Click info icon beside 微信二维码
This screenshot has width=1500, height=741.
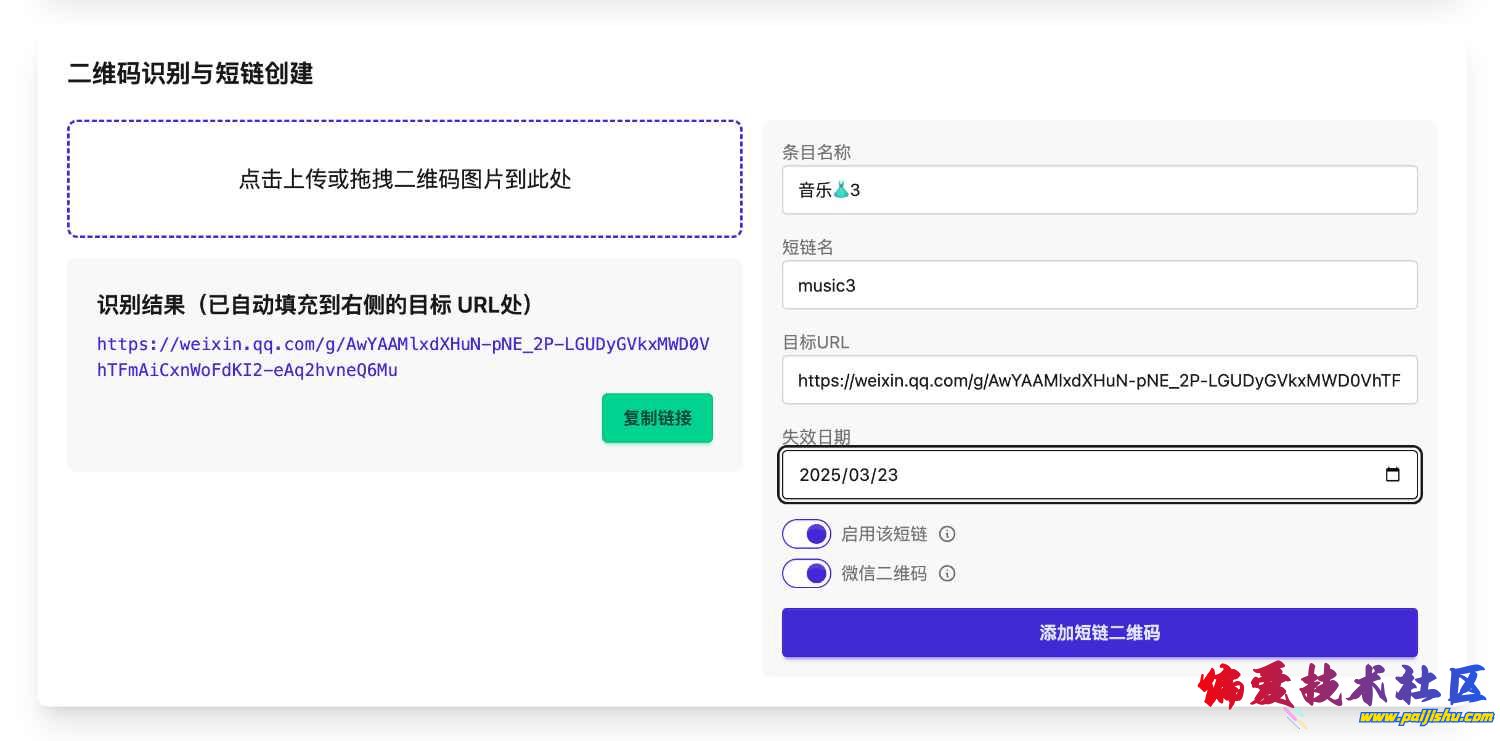(947, 573)
